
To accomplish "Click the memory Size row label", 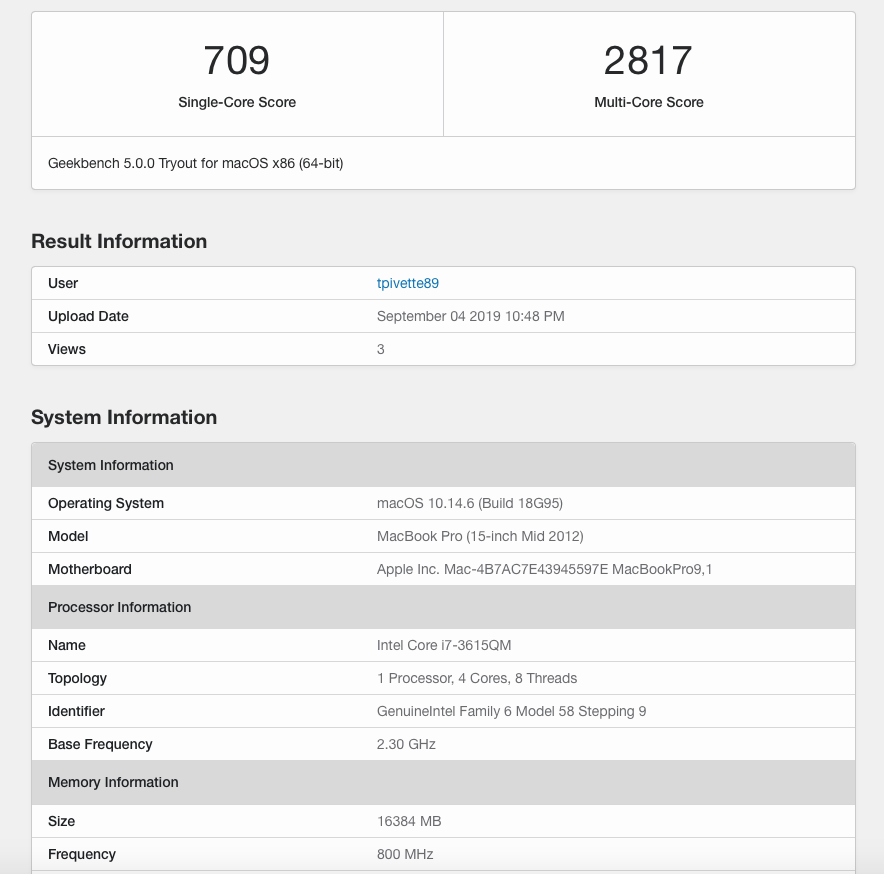I will pos(61,822).
